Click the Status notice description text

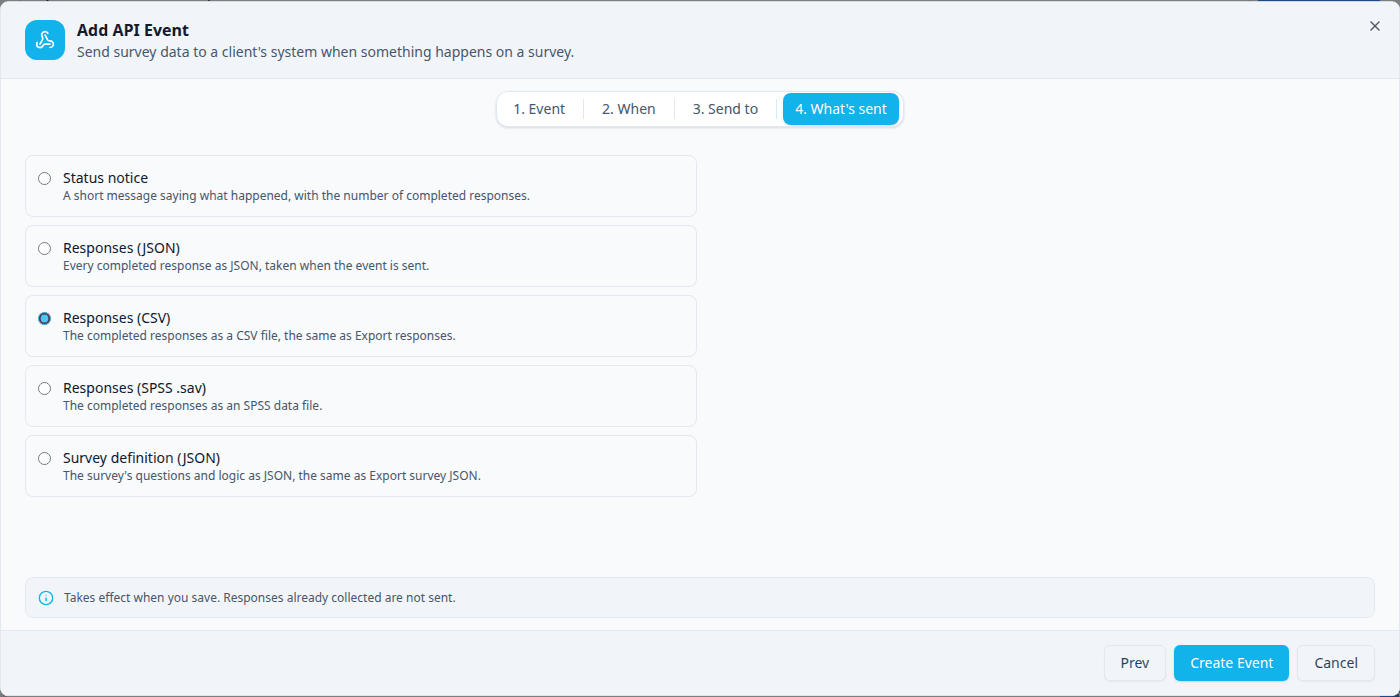pos(296,196)
